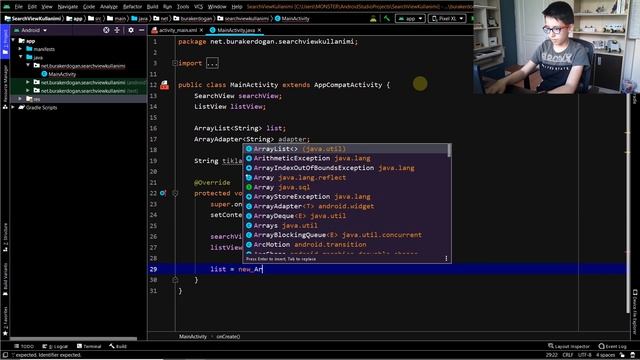Choose ArrayStoreException suggestion
The height and width of the screenshot is (360, 640).
pyautogui.click(x=346, y=197)
